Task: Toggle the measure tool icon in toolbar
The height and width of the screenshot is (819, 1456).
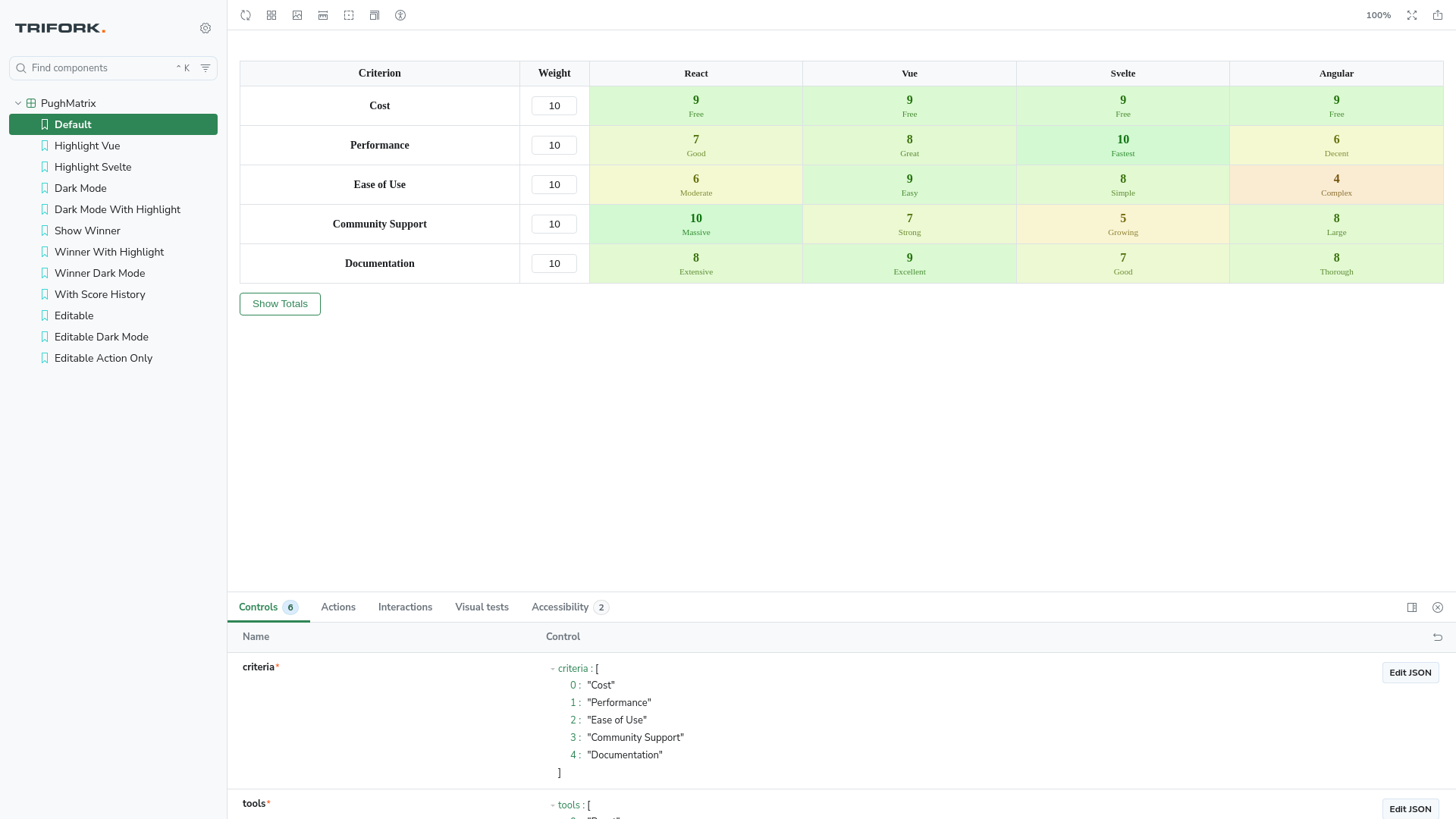Action: [323, 15]
